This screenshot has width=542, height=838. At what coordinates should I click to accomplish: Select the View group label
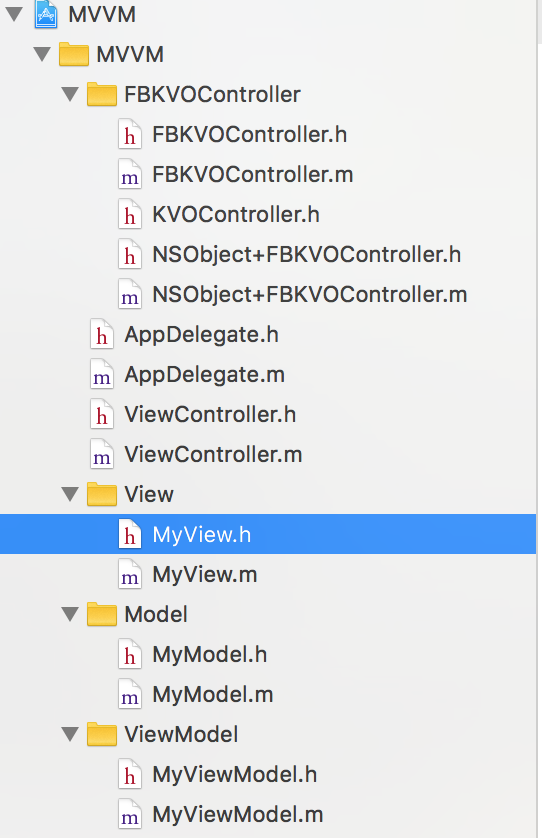[149, 494]
